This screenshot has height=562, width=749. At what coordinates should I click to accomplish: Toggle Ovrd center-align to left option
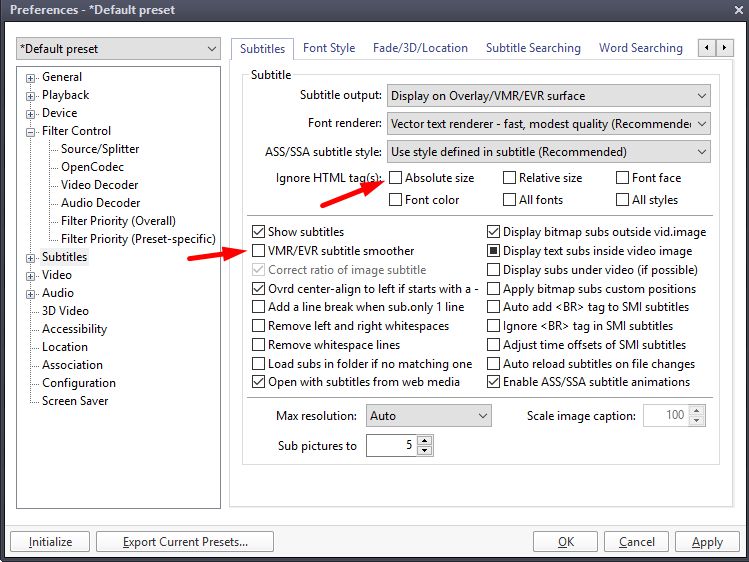[x=258, y=288]
